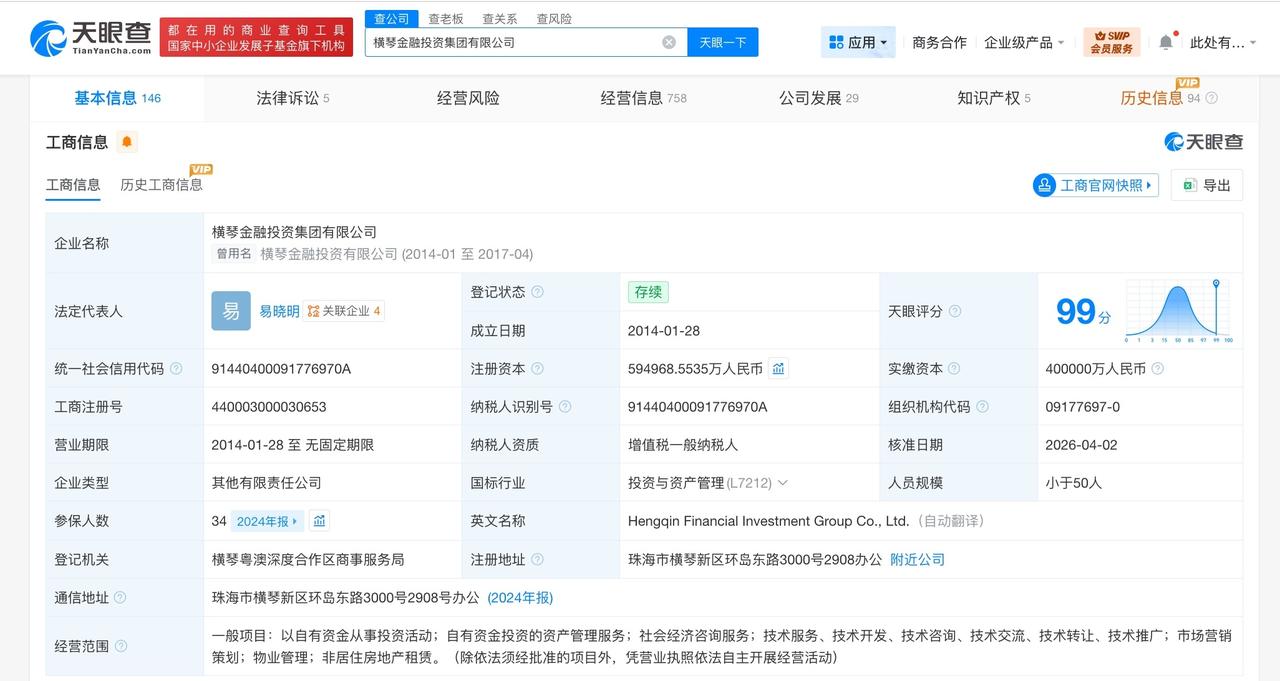Click the chart icon after 参保人数 annual report
Image resolution: width=1280 pixels, height=681 pixels.
coord(319,521)
